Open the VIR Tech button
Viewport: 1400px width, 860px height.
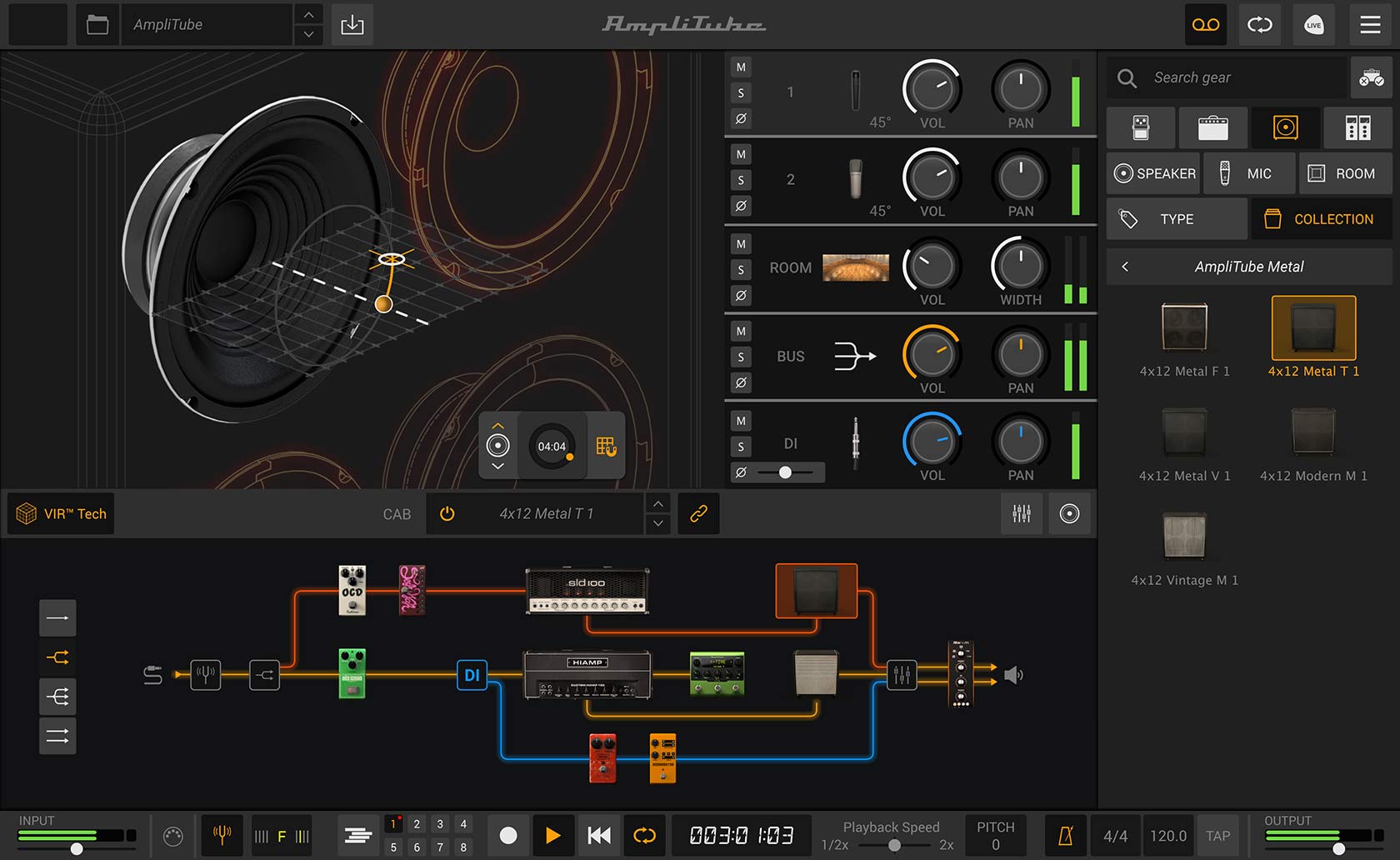(62, 514)
